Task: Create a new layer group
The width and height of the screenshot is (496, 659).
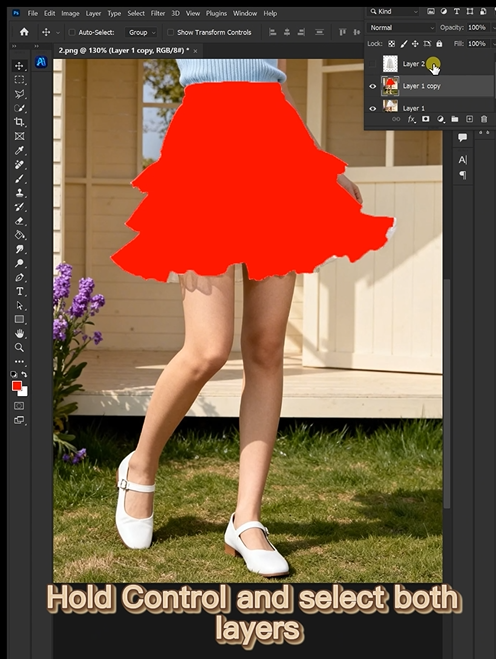Action: point(455,119)
